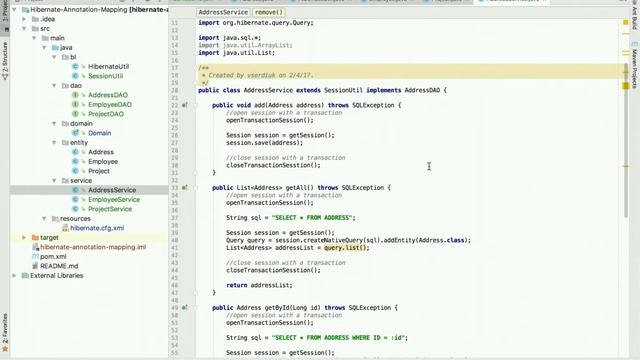Click the HibernateUtil class icon
This screenshot has width=640, height=360.
tap(75, 67)
